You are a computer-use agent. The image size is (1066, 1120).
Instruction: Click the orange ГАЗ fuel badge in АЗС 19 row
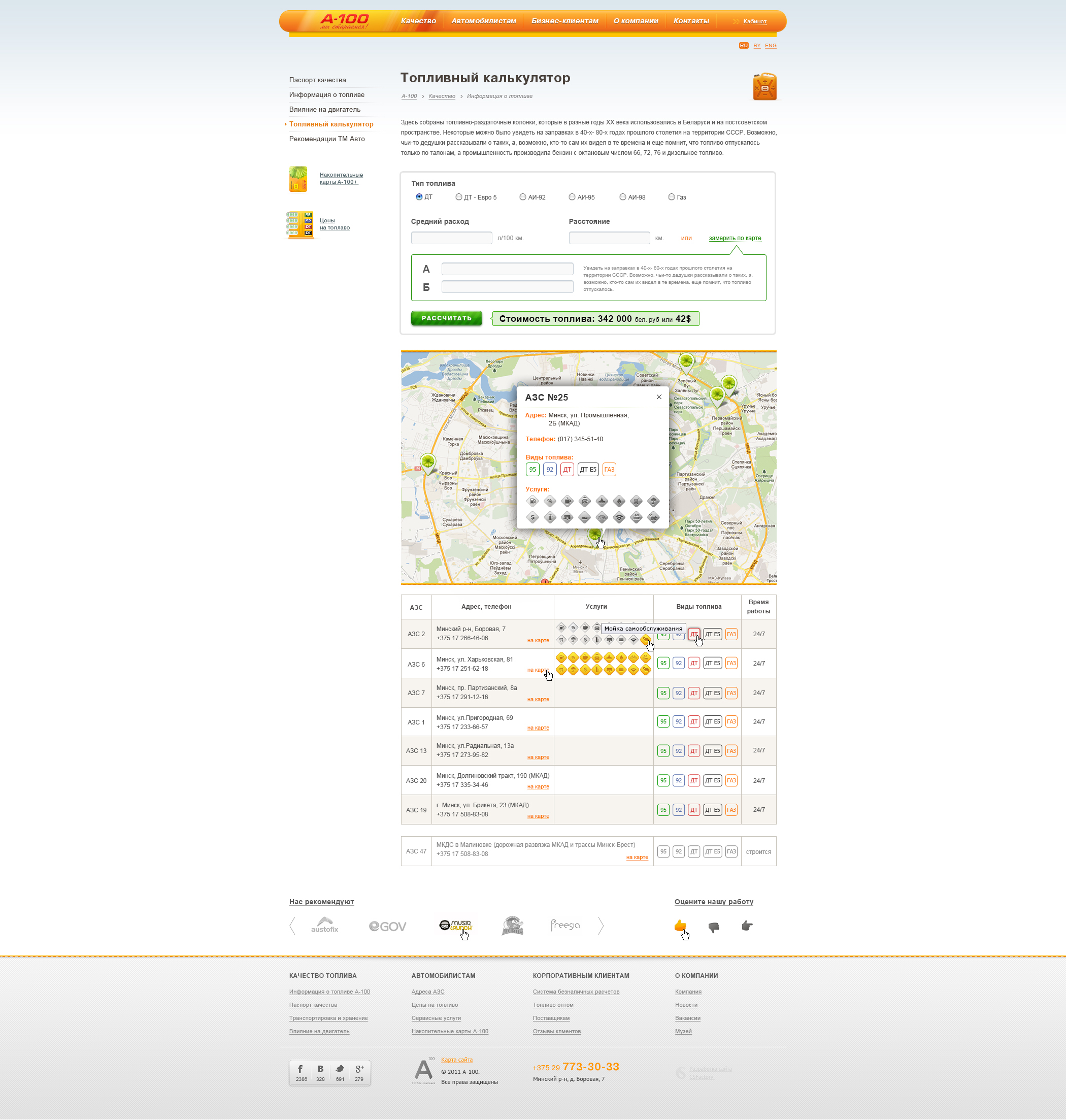click(731, 810)
